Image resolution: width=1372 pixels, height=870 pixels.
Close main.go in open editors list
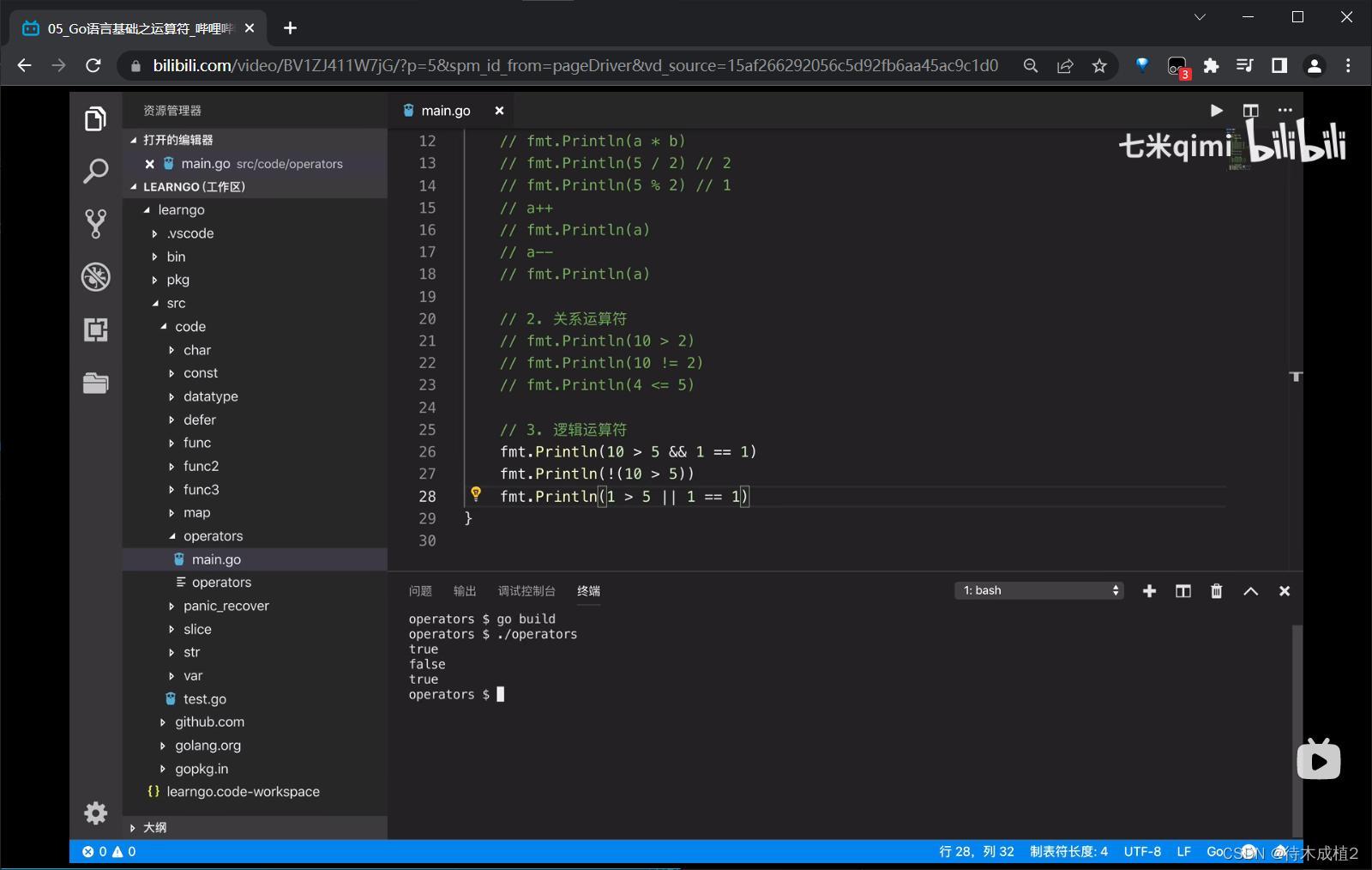(150, 164)
